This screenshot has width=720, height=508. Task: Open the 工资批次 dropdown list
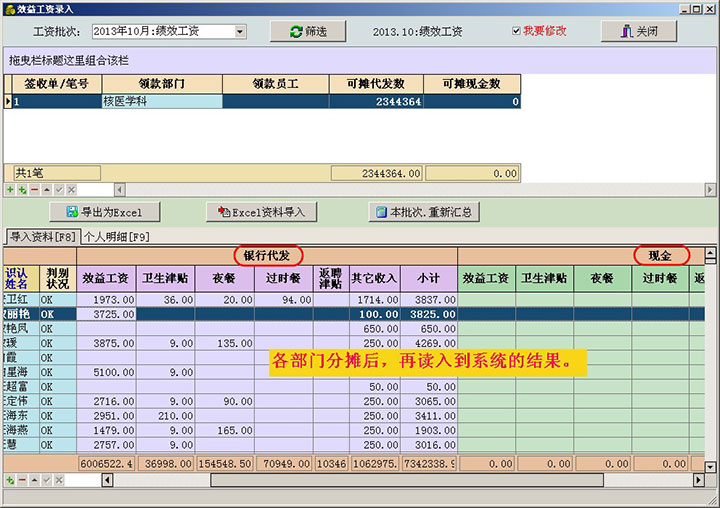click(x=240, y=31)
